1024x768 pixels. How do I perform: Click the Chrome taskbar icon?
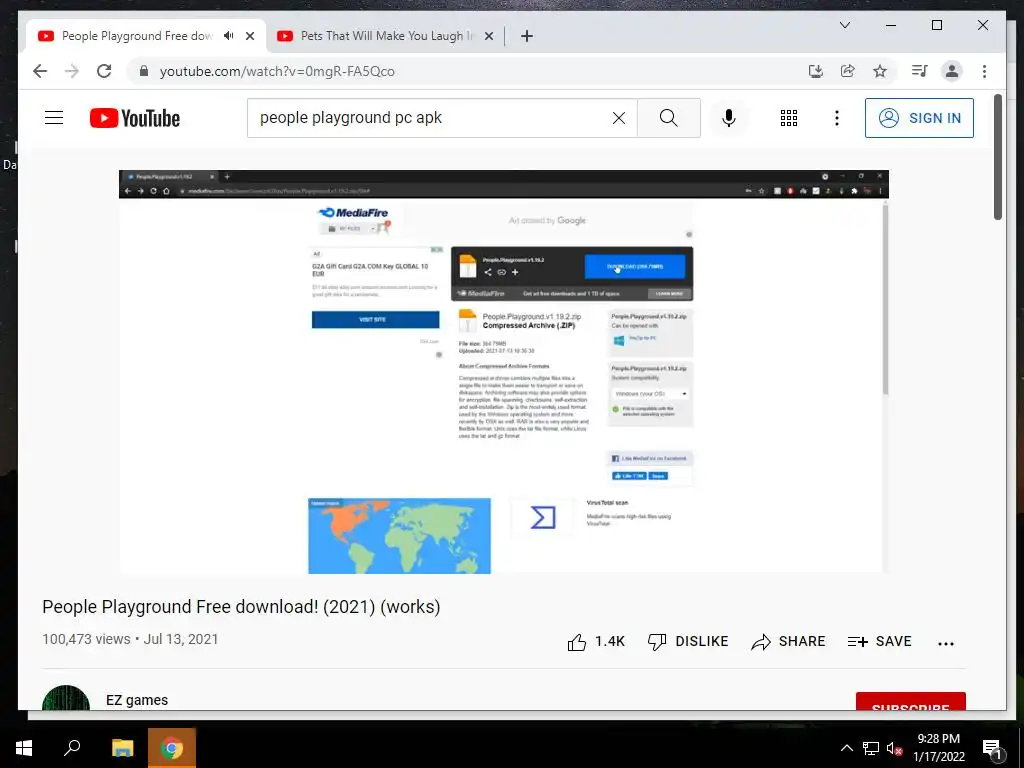coord(172,748)
